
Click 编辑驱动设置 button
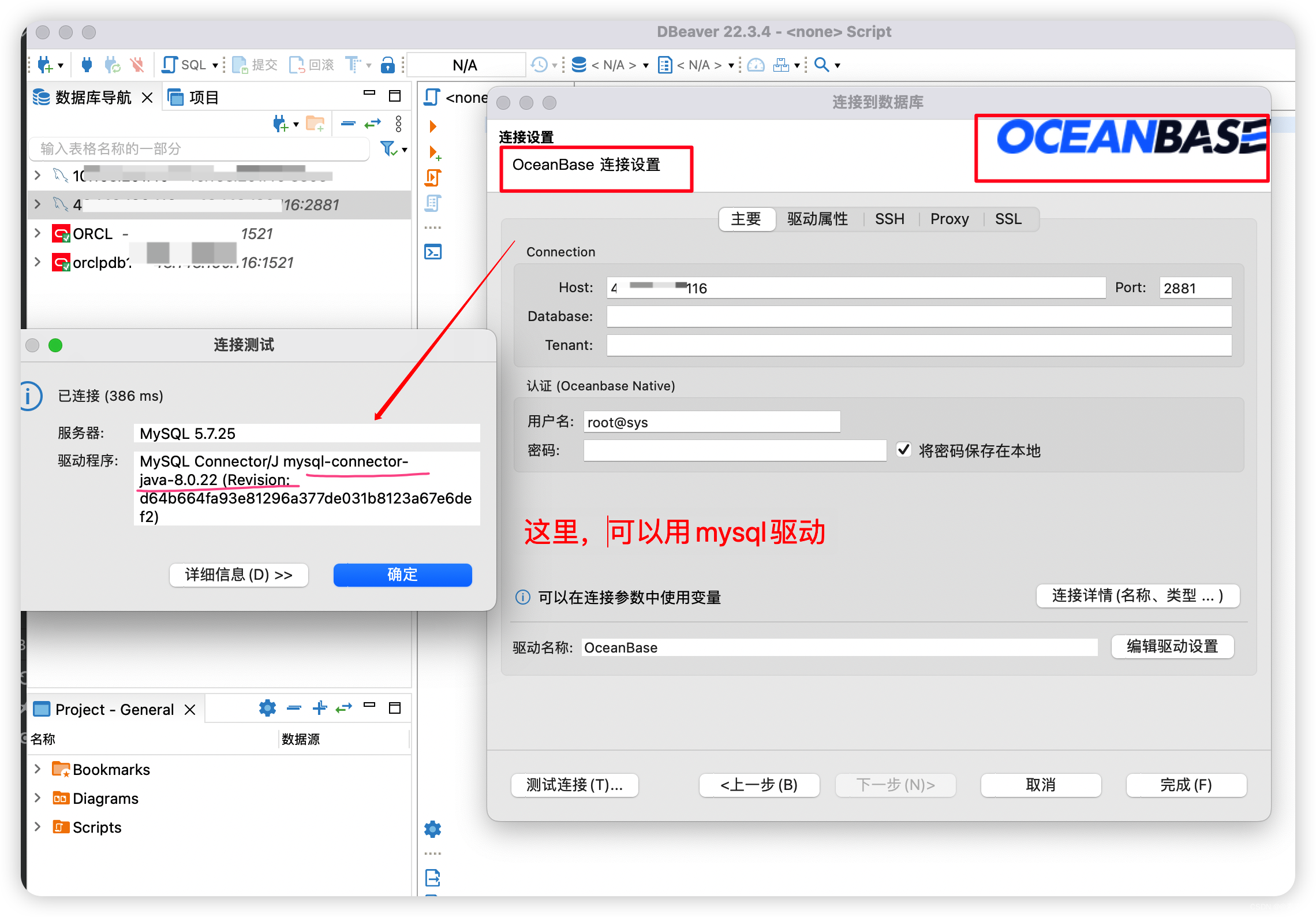point(1172,646)
